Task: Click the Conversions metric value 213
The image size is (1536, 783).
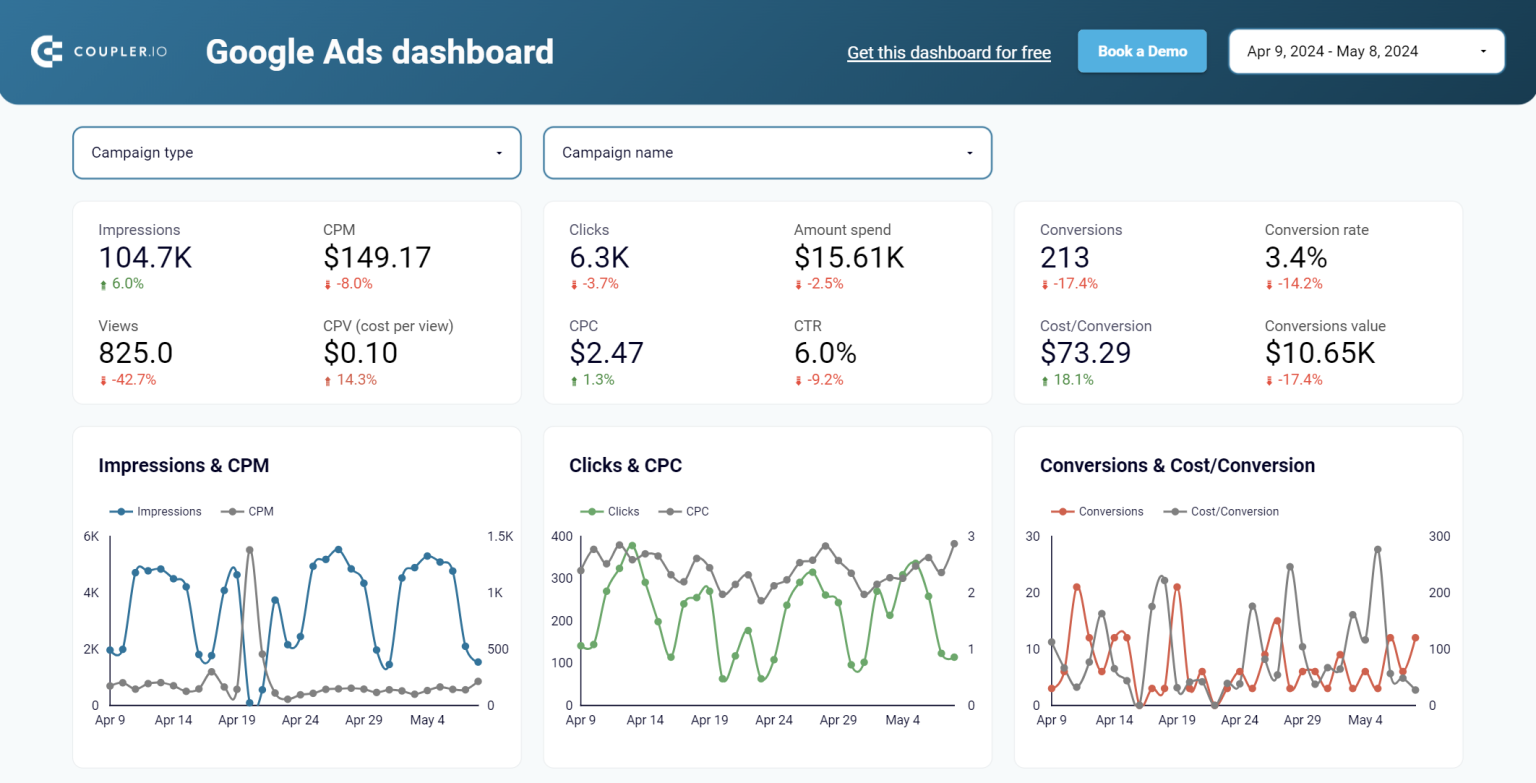Action: 1065,257
